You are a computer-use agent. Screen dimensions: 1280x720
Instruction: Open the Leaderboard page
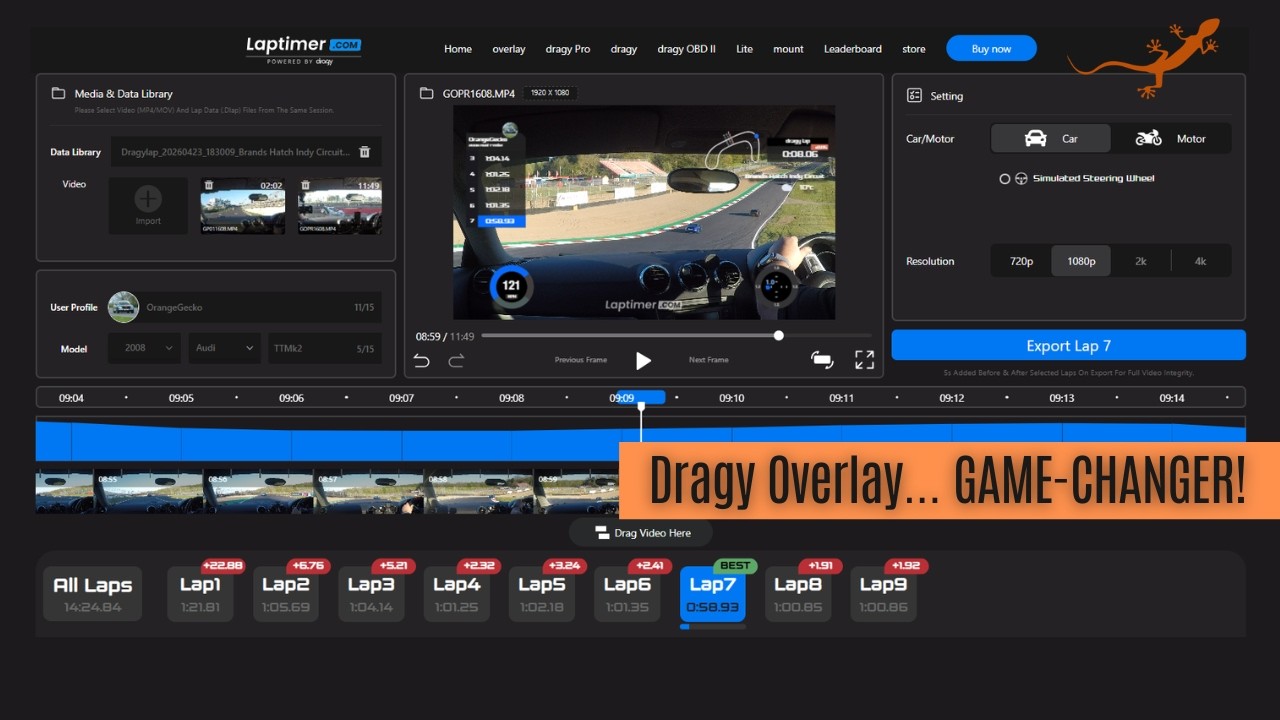[853, 49]
